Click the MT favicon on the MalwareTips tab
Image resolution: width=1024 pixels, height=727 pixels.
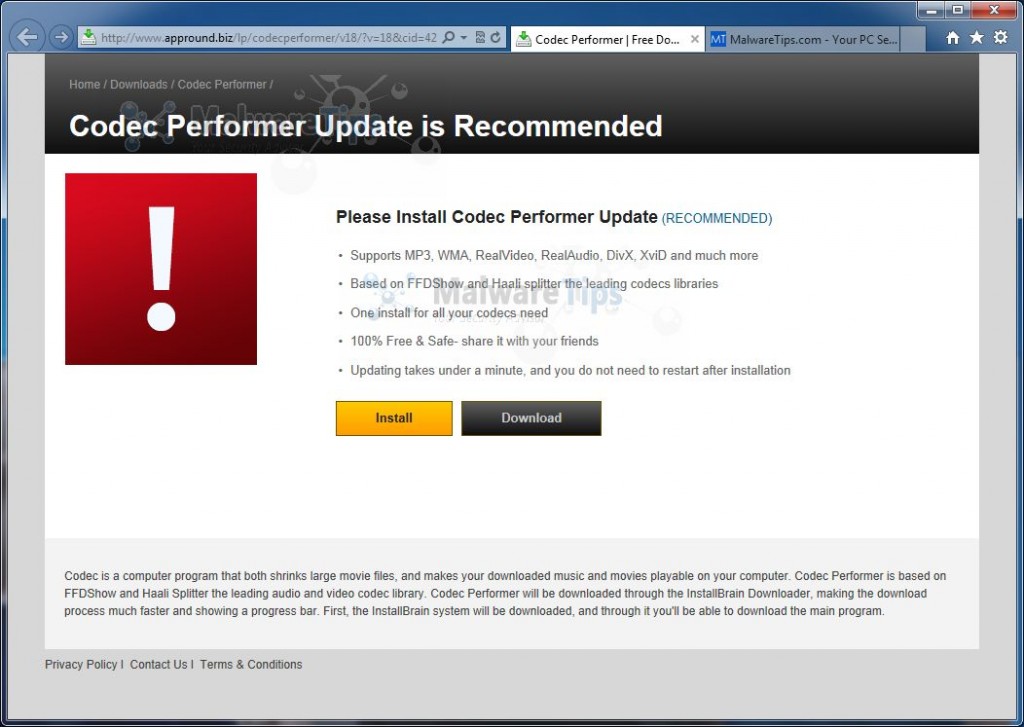coord(718,39)
